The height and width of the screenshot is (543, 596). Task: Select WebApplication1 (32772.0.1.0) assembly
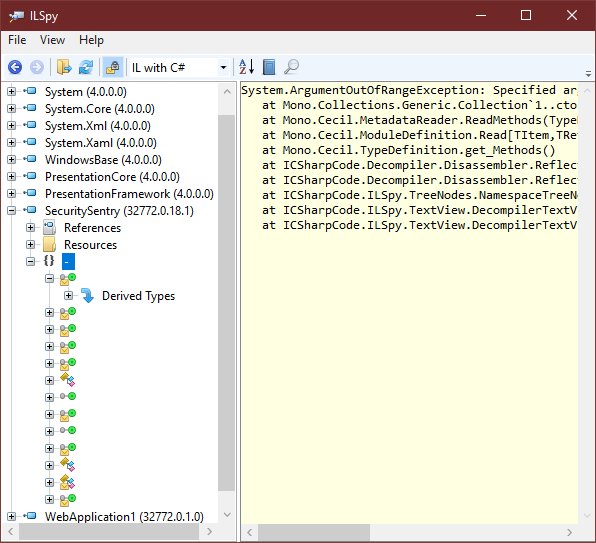click(124, 516)
